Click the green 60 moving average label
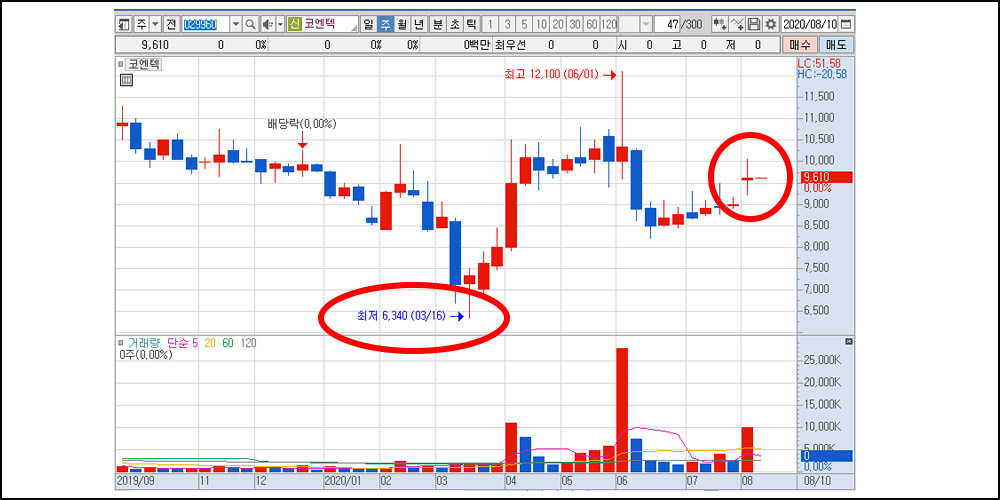1000x500 pixels. (x=228, y=342)
